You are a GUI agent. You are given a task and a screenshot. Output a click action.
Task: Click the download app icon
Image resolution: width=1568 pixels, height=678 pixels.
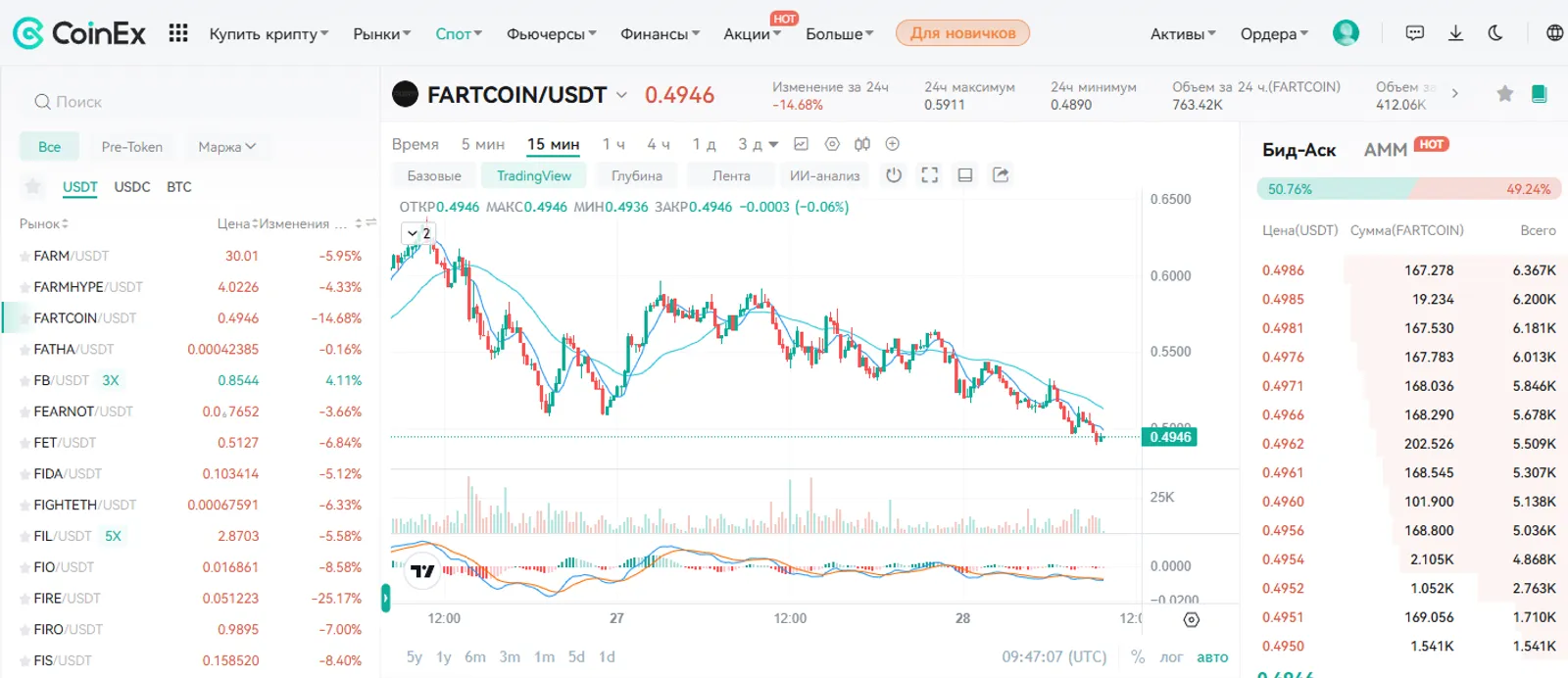coord(1455,33)
